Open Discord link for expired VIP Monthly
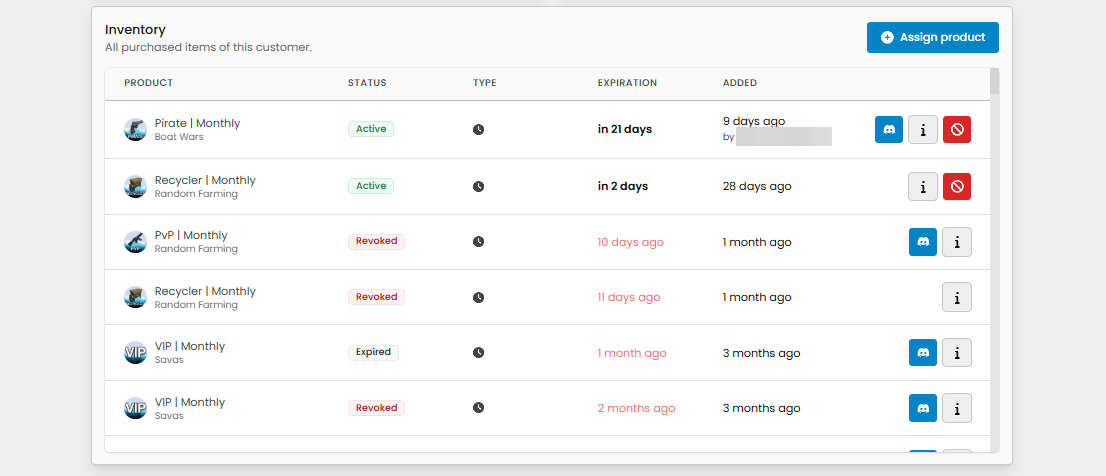Screen dimensions: 1106x476 (x=922, y=353)
